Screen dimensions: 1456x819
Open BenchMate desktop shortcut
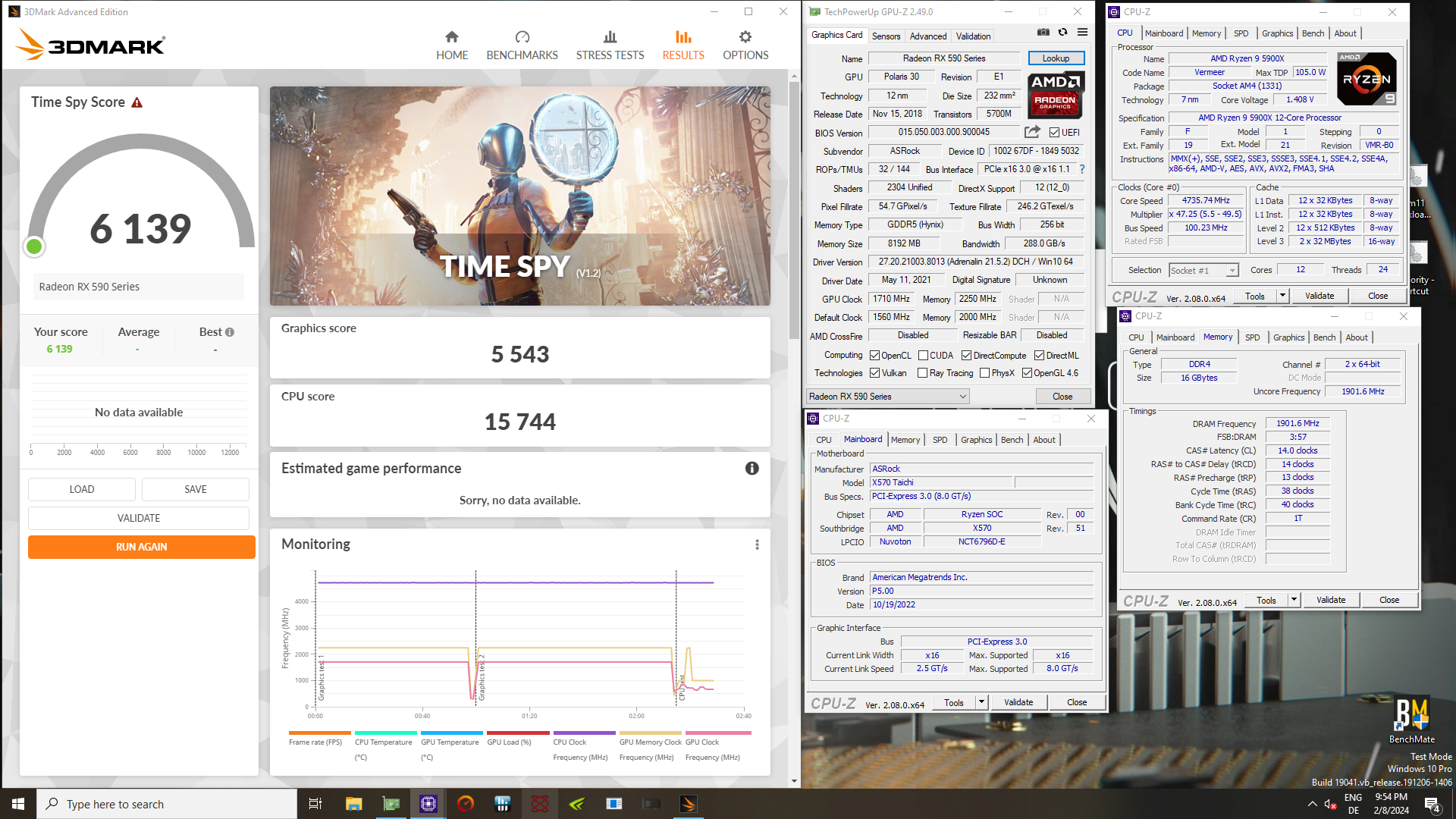(1411, 721)
